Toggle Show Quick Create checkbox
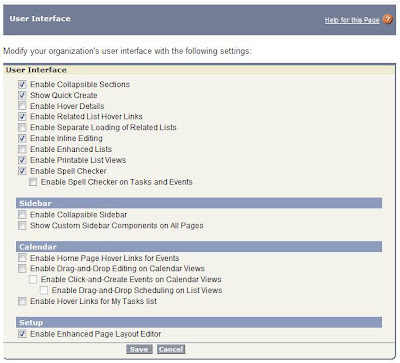Viewport: 400px width, 363px height. [22, 95]
